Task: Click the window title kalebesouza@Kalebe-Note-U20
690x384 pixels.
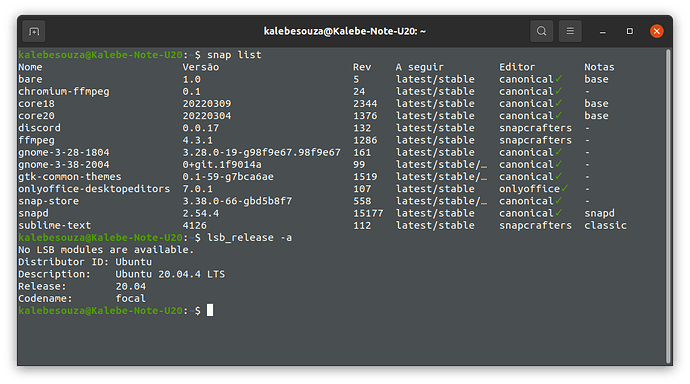Action: coord(345,31)
